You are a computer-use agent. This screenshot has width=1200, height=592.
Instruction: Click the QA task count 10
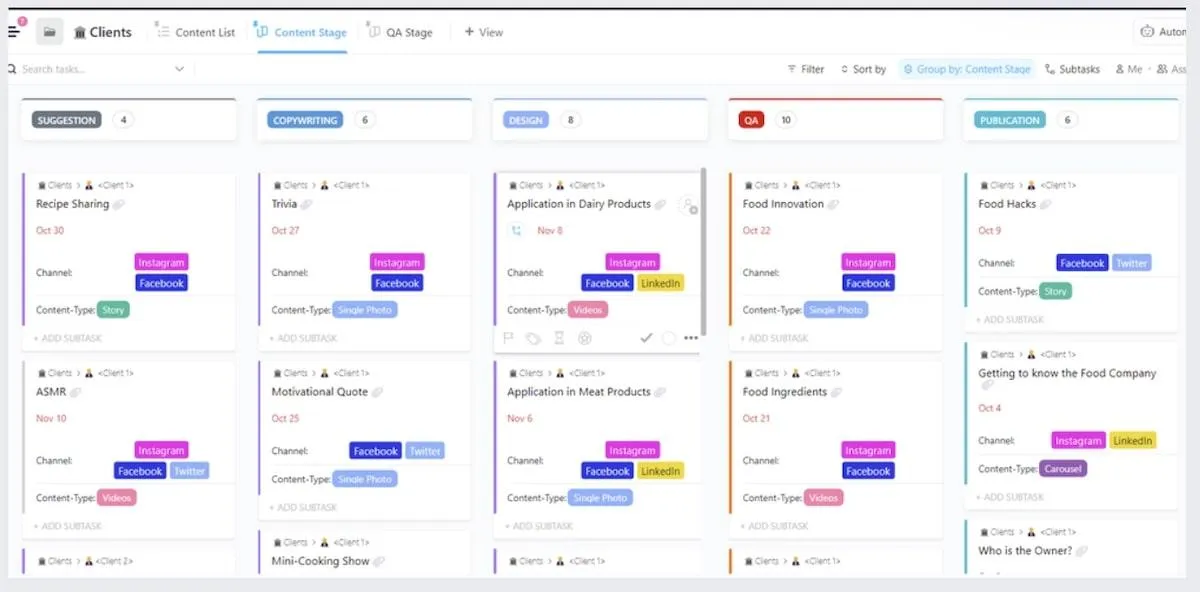click(x=785, y=120)
